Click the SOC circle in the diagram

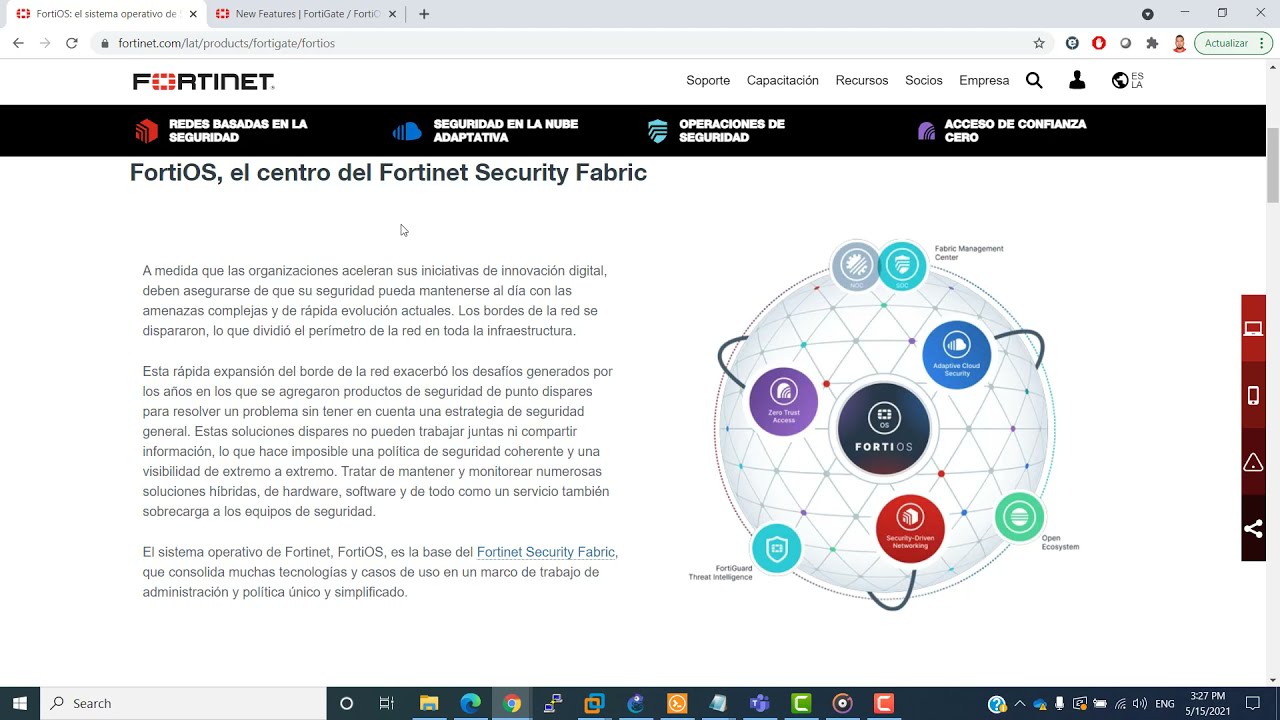pos(902,265)
